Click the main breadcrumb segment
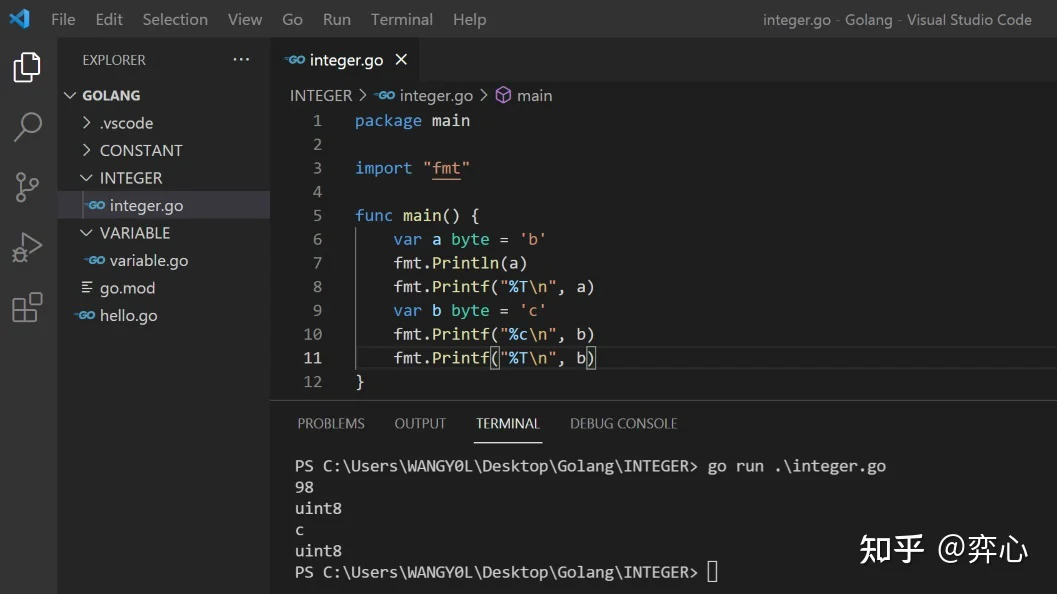This screenshot has height=594, width=1057. [x=535, y=96]
